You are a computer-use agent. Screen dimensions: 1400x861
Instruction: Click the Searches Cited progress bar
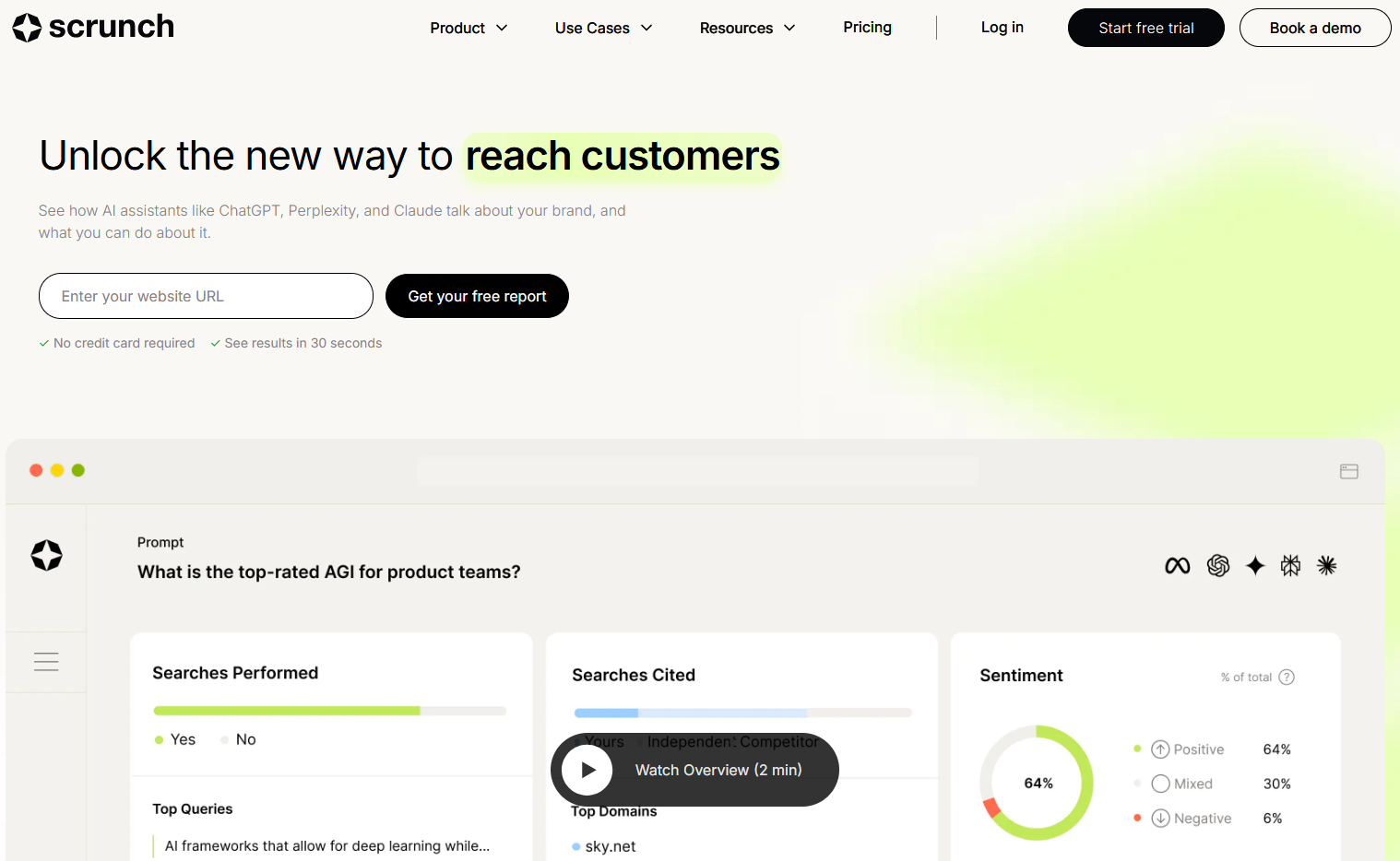tap(742, 713)
